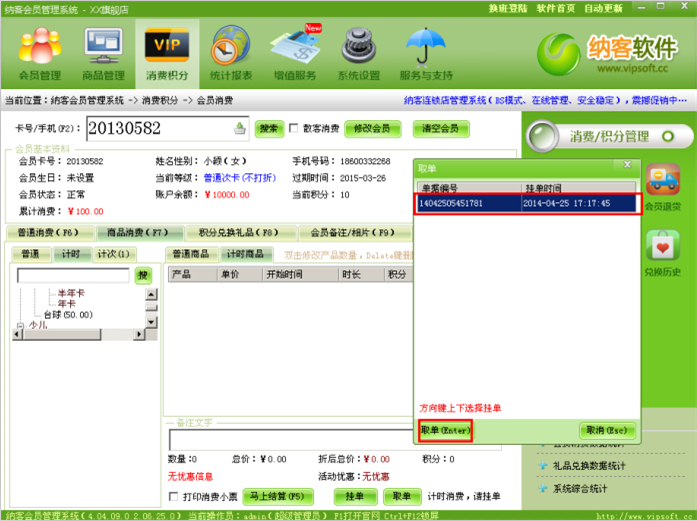This screenshot has height=521, width=697.
Task: Switch to the 计时商品 tab
Action: point(244,254)
